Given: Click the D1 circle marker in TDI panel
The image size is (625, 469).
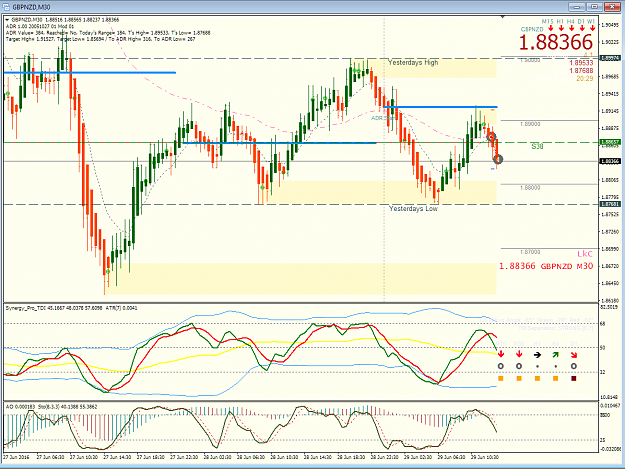Looking at the screenshot, I should point(574,366).
